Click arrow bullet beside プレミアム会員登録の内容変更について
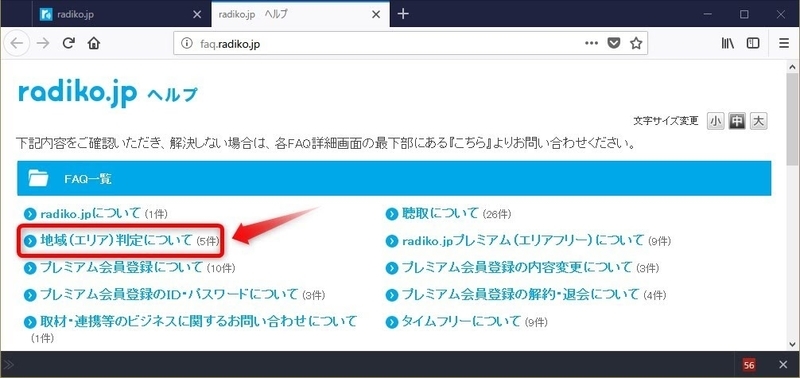The image size is (800, 378). click(x=392, y=268)
